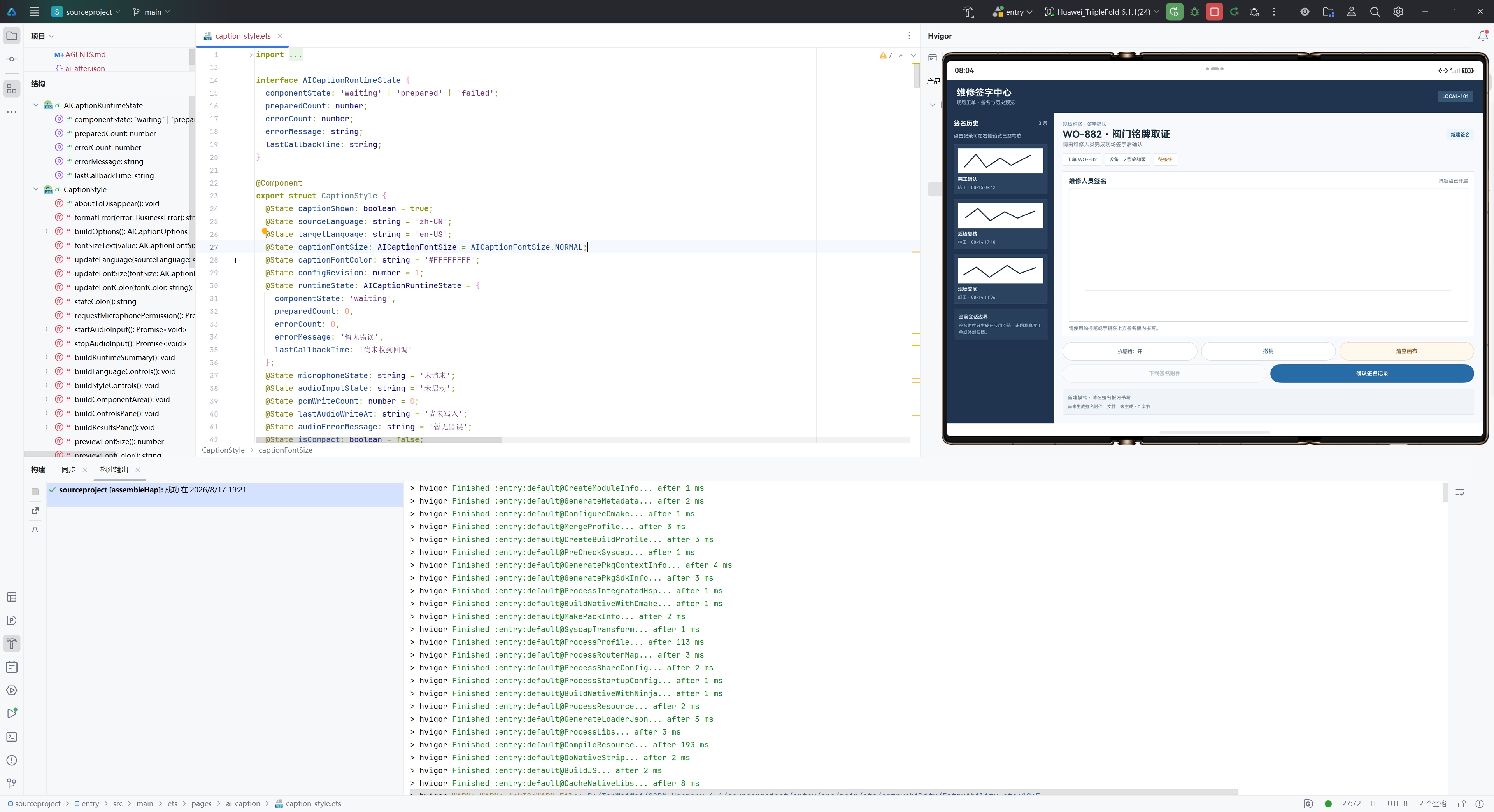
Task: Open editor tab options menu
Action: [x=909, y=36]
